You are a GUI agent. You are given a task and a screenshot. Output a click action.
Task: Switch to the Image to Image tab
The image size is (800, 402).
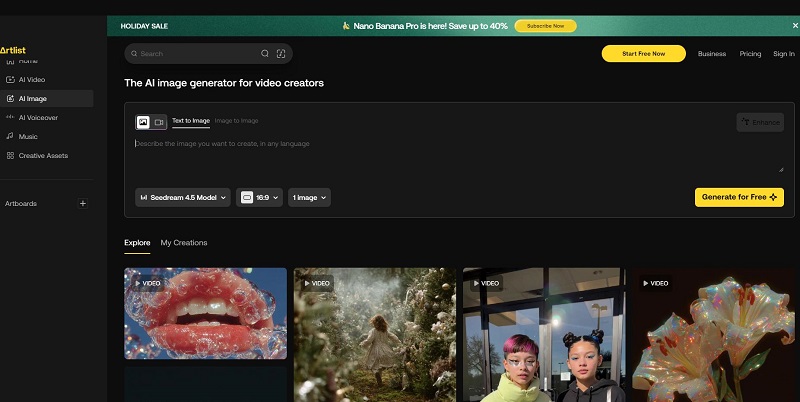pyautogui.click(x=236, y=121)
